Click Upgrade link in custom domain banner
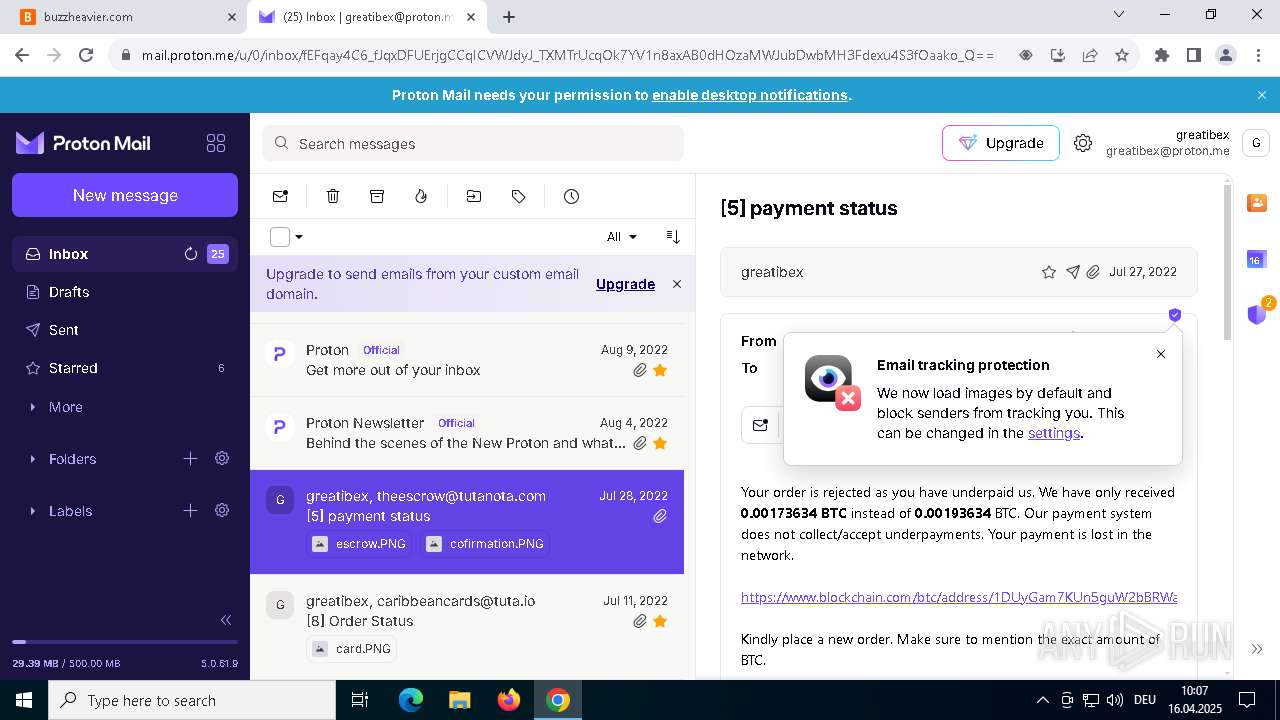Viewport: 1280px width, 720px height. 625,284
